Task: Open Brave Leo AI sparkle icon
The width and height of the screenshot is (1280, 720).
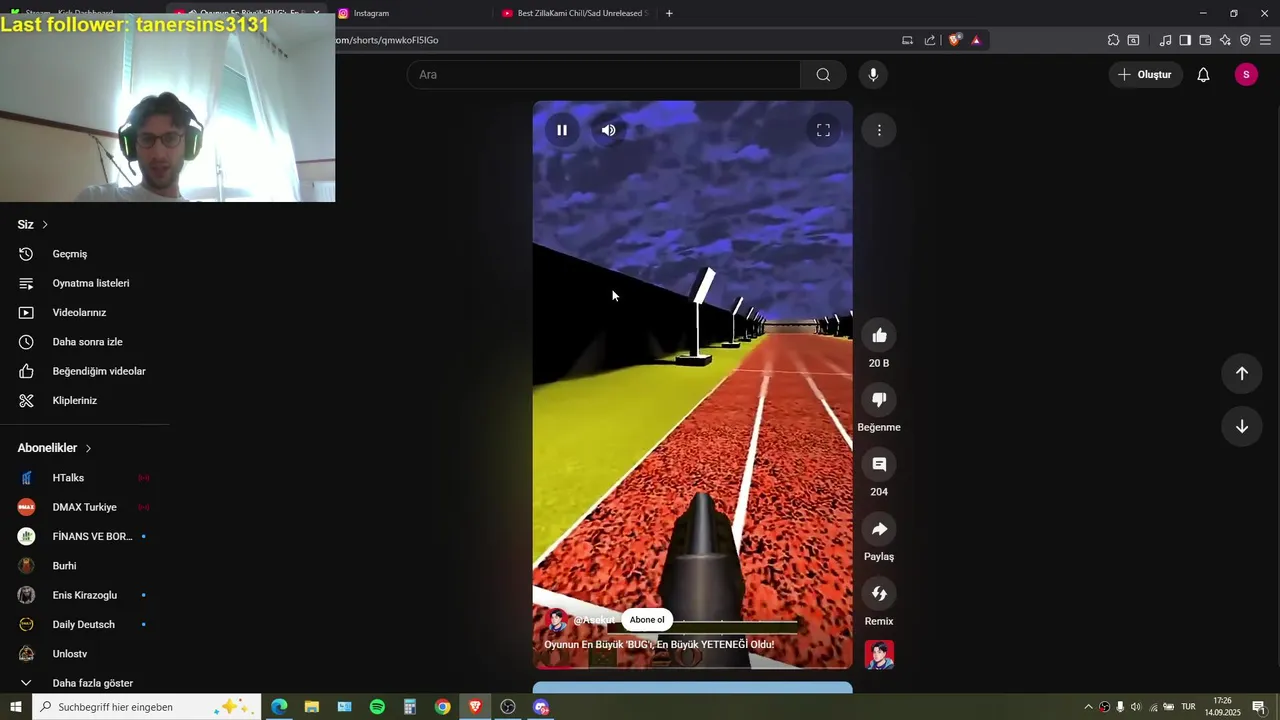Action: tap(1225, 40)
